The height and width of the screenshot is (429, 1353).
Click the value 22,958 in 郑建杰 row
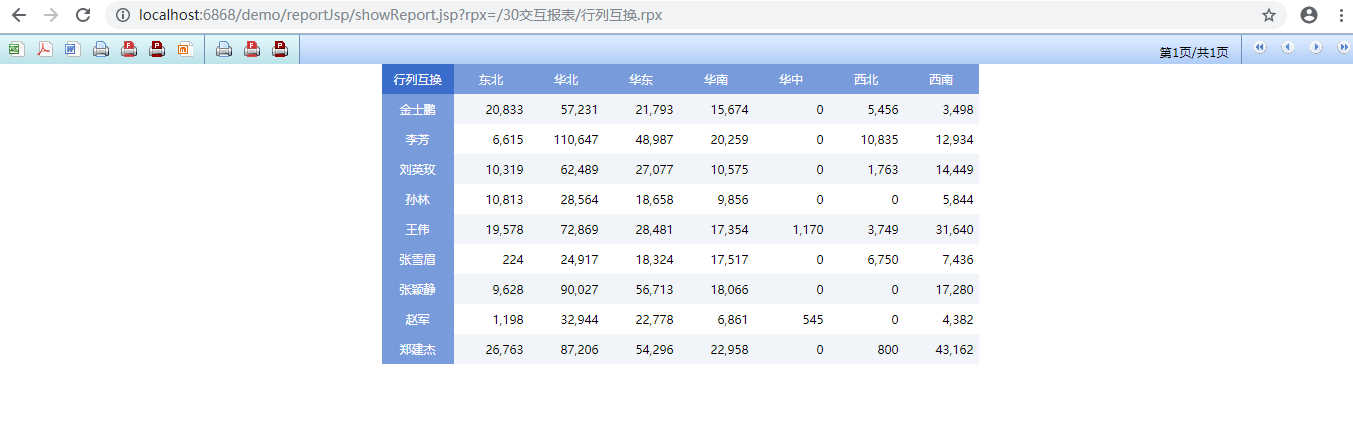(729, 349)
